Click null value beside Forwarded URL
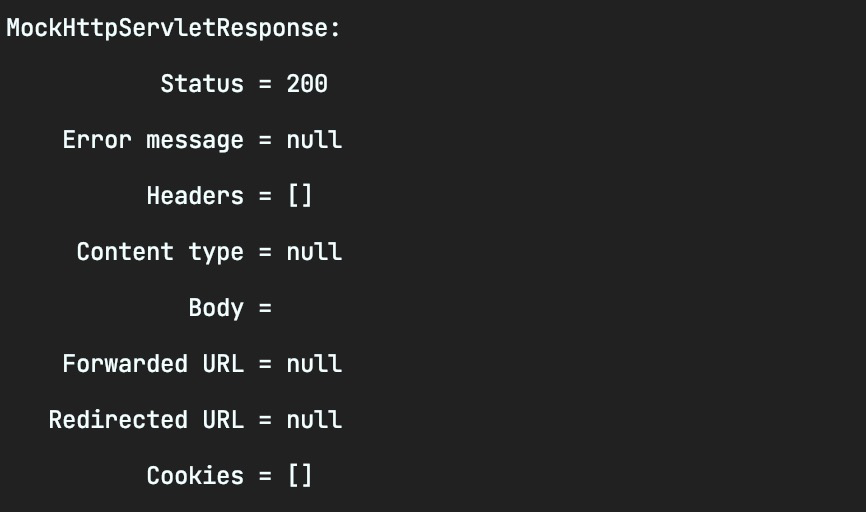The image size is (866, 512). [x=314, y=364]
